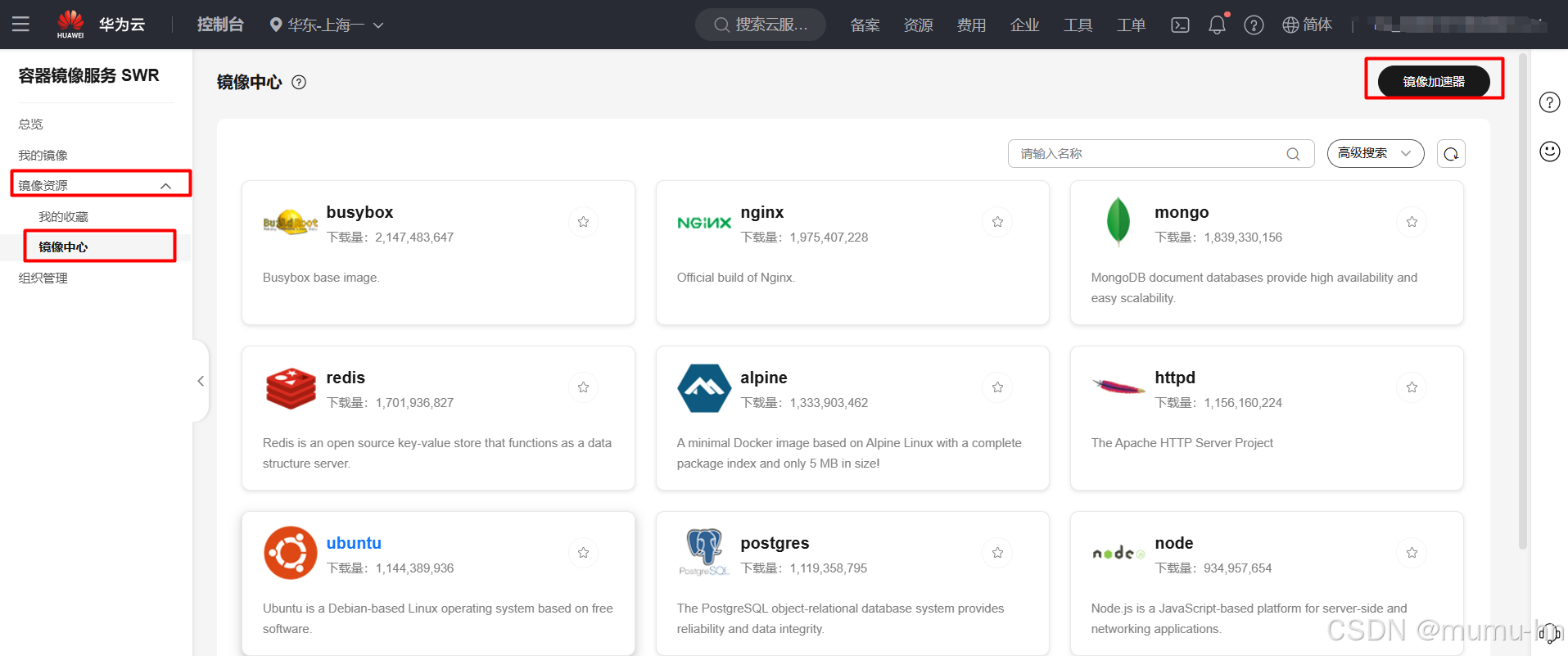Open the nginx image title
1568x656 pixels.
[x=762, y=212]
